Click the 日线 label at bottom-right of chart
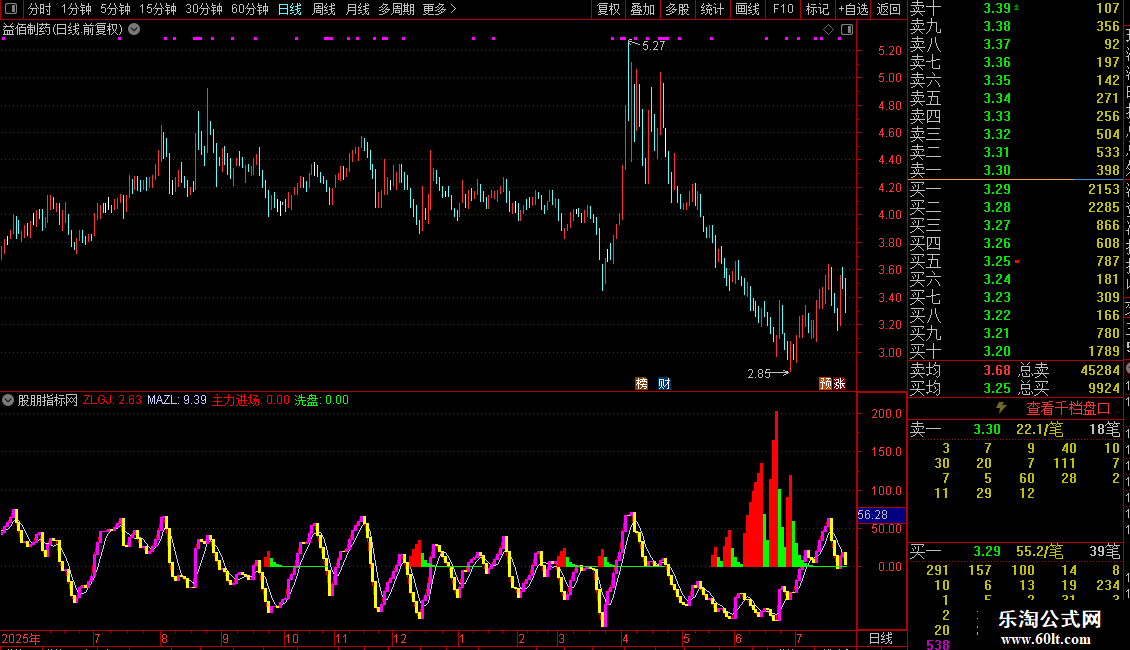 coord(881,638)
